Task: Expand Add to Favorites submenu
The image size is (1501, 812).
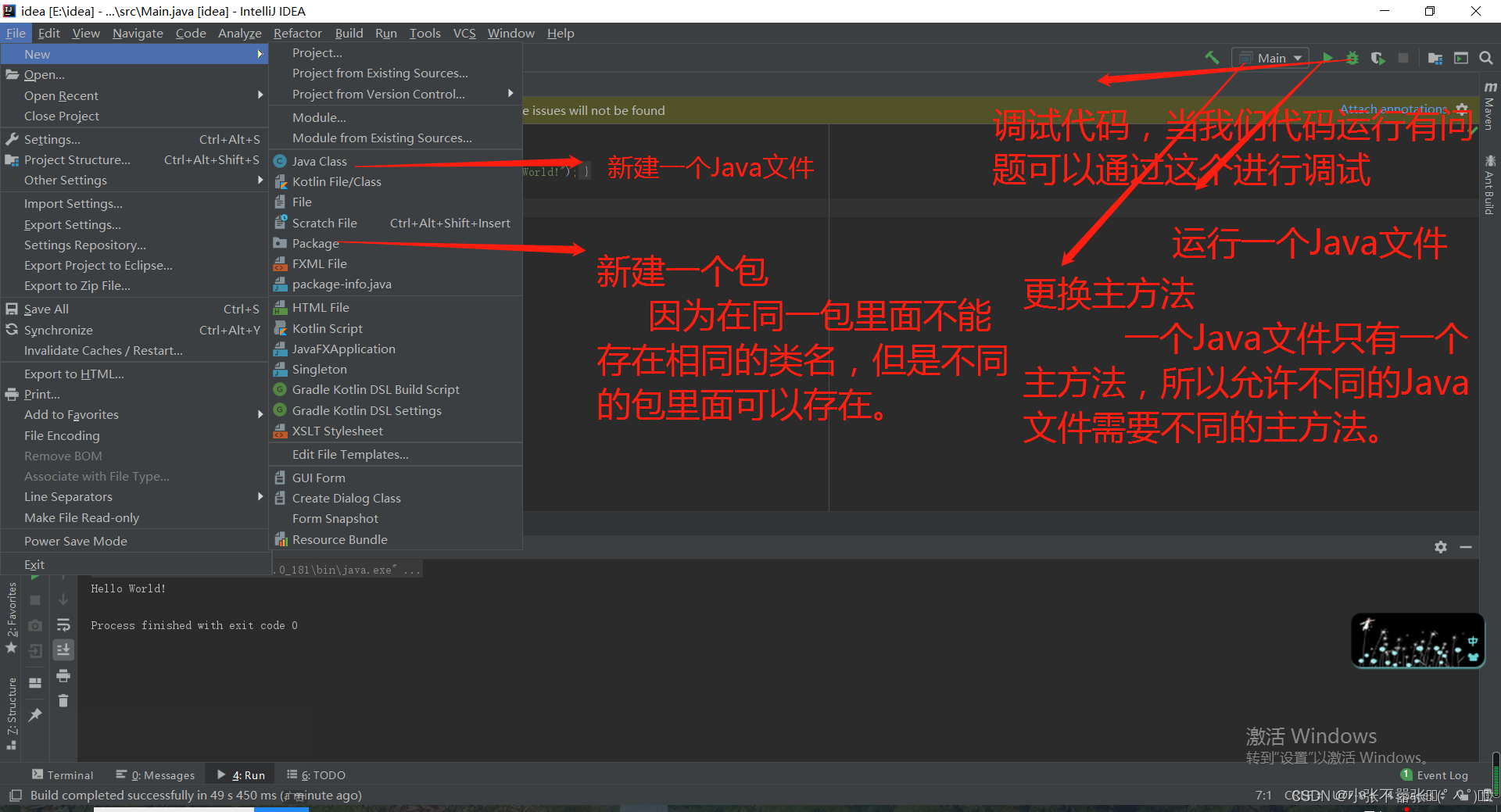Action: point(134,414)
